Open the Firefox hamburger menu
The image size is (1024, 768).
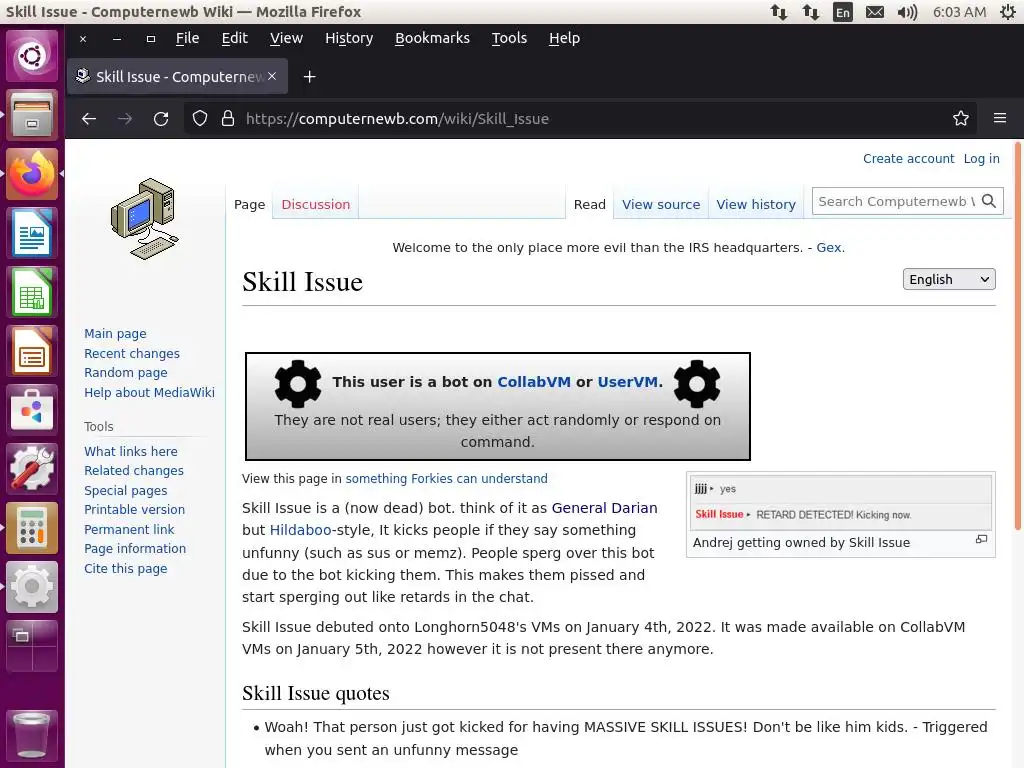pos(1000,118)
